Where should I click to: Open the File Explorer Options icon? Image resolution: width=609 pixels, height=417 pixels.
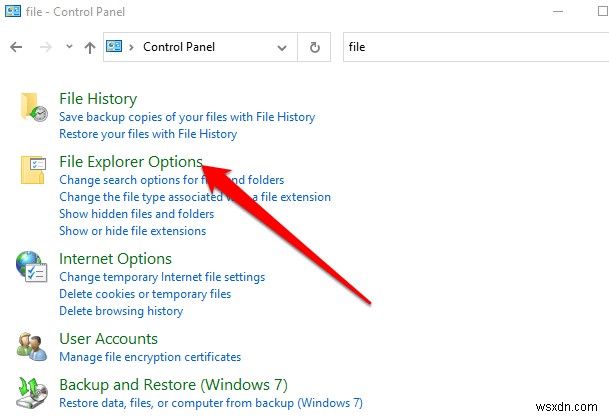point(33,170)
